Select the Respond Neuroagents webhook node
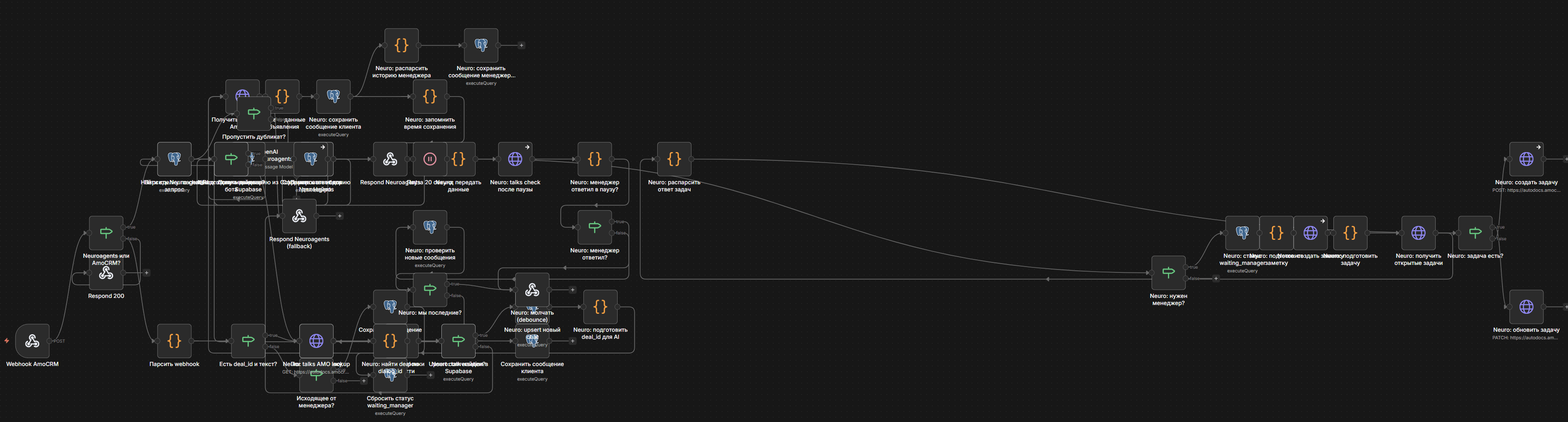This screenshot has height=422, width=1568. [x=390, y=159]
